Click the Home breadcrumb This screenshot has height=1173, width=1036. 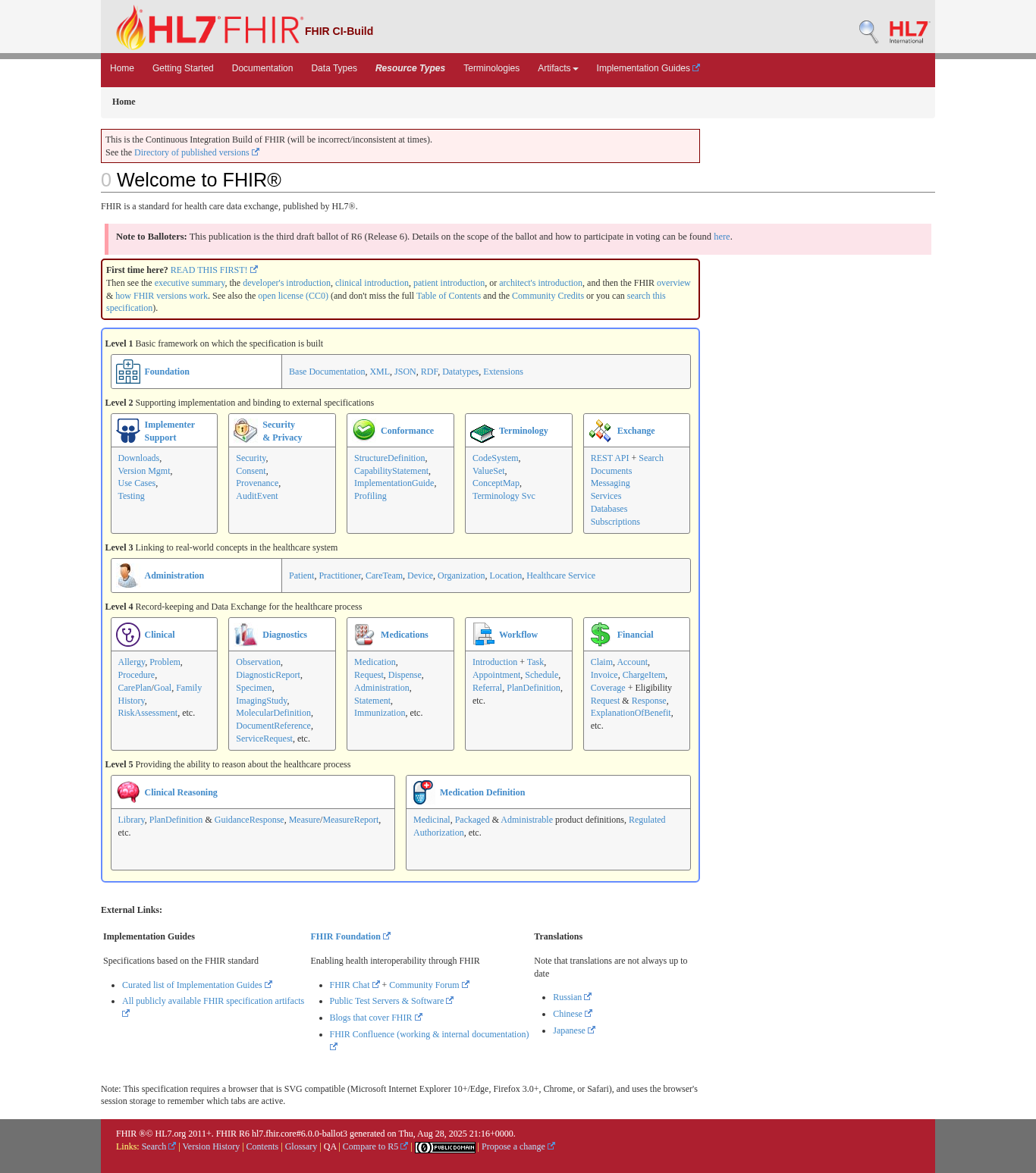pos(124,102)
